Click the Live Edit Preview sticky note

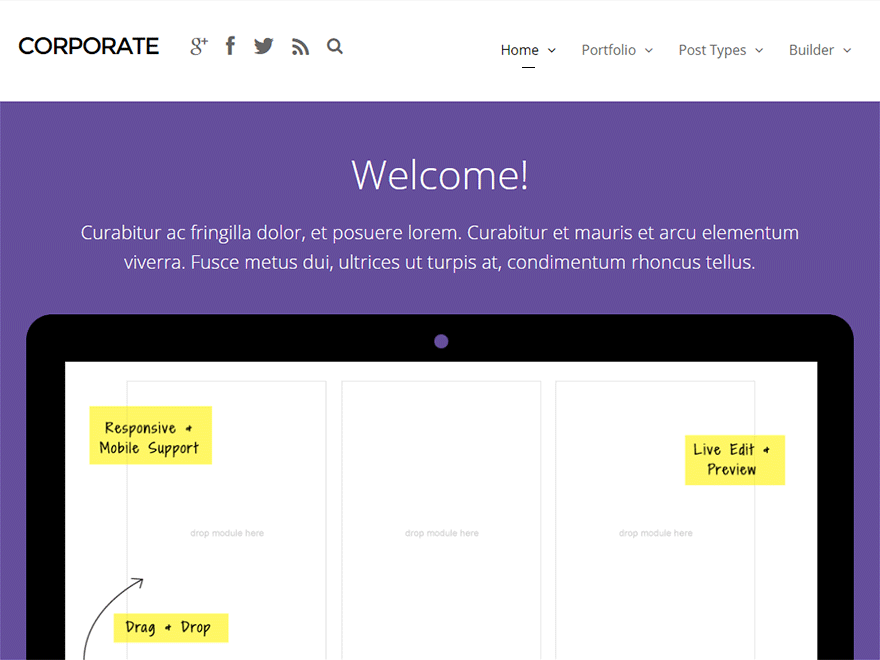(734, 460)
